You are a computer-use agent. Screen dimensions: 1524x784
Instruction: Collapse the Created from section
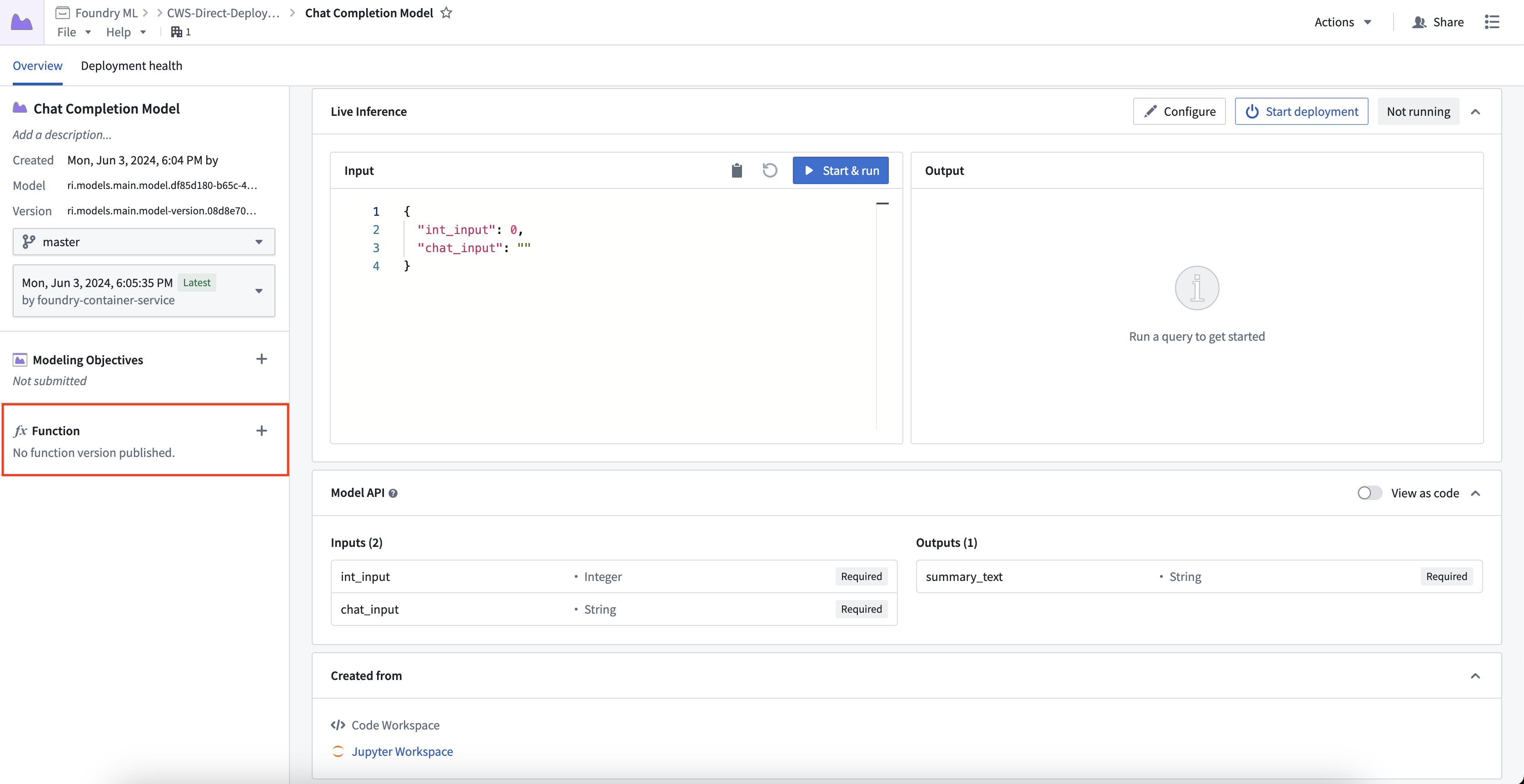[1475, 676]
